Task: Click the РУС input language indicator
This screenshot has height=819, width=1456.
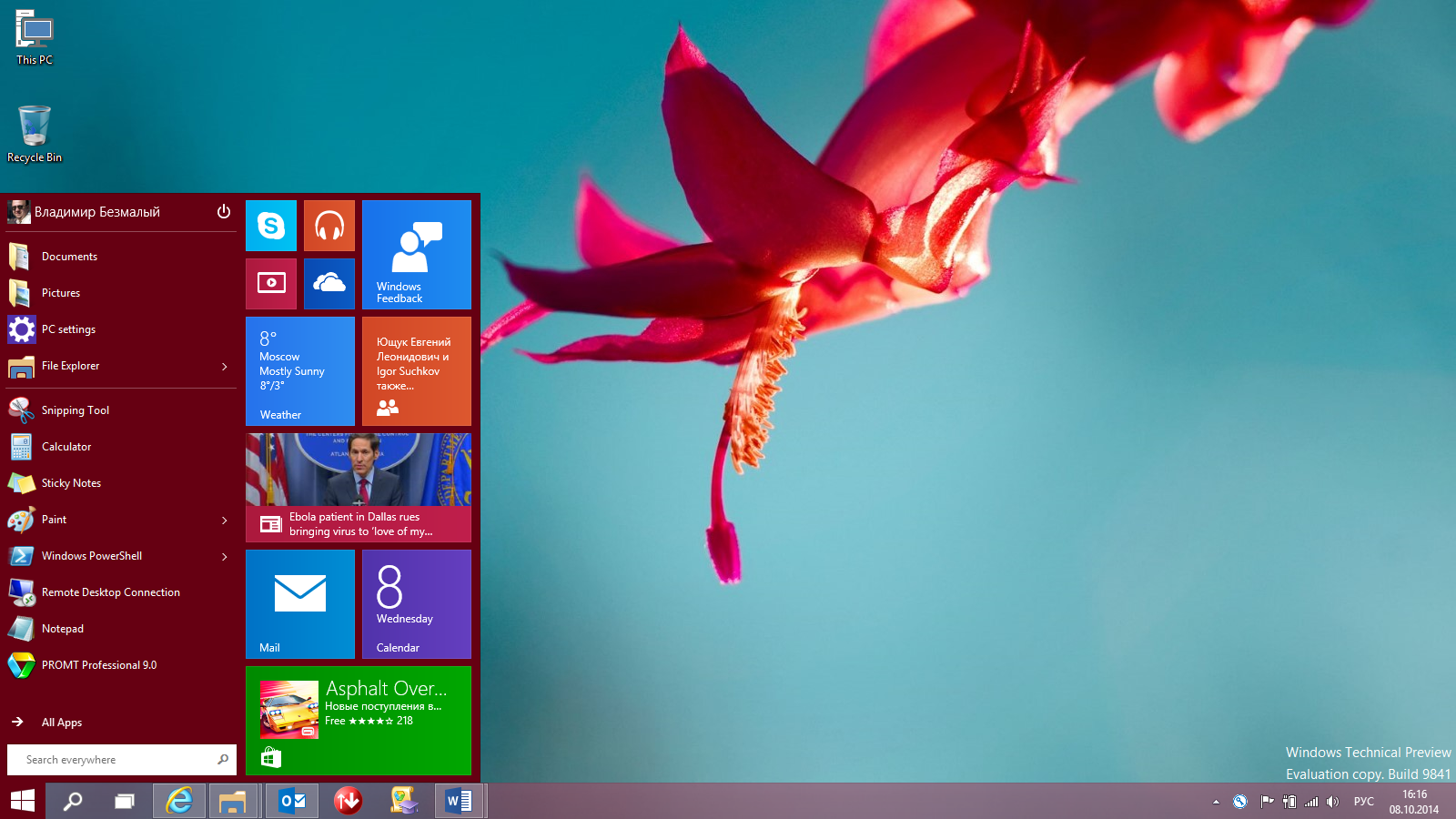Action: [x=1363, y=802]
